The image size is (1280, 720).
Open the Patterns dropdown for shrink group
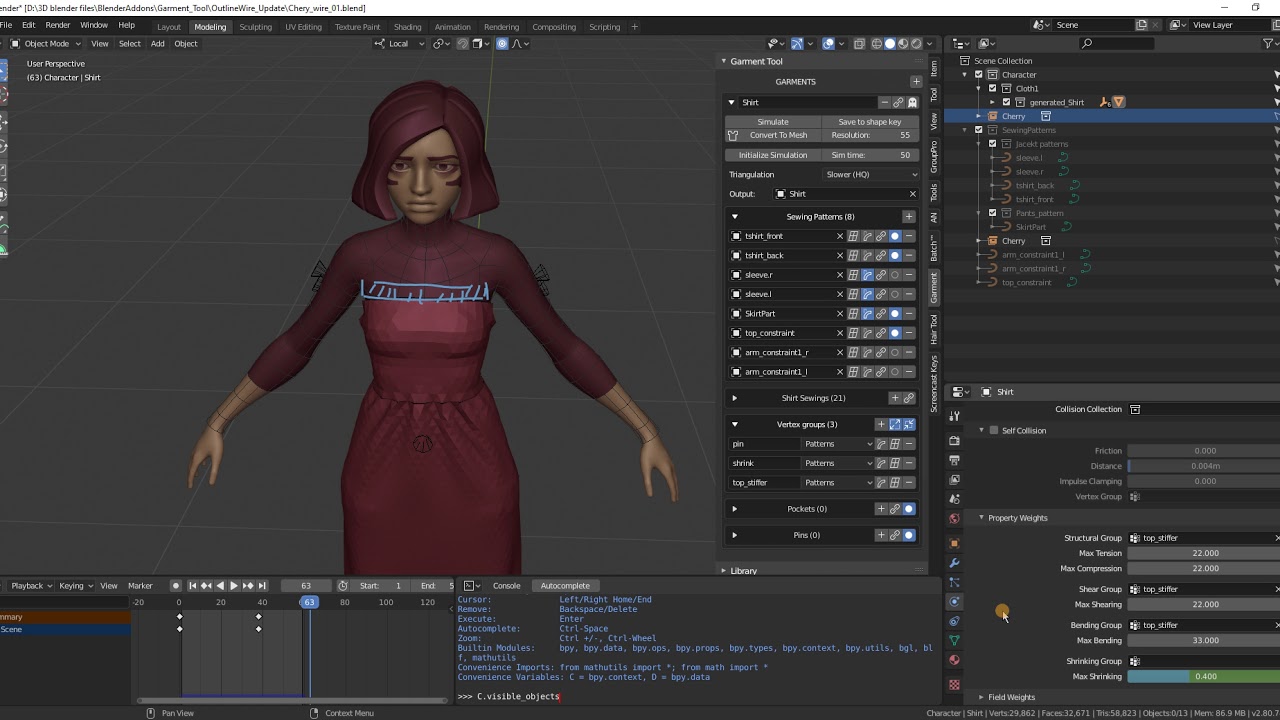838,463
